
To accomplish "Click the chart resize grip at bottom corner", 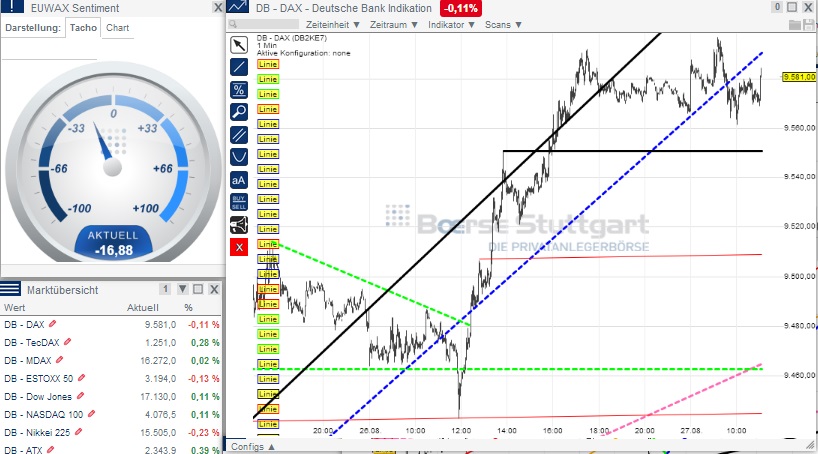I will (810, 445).
